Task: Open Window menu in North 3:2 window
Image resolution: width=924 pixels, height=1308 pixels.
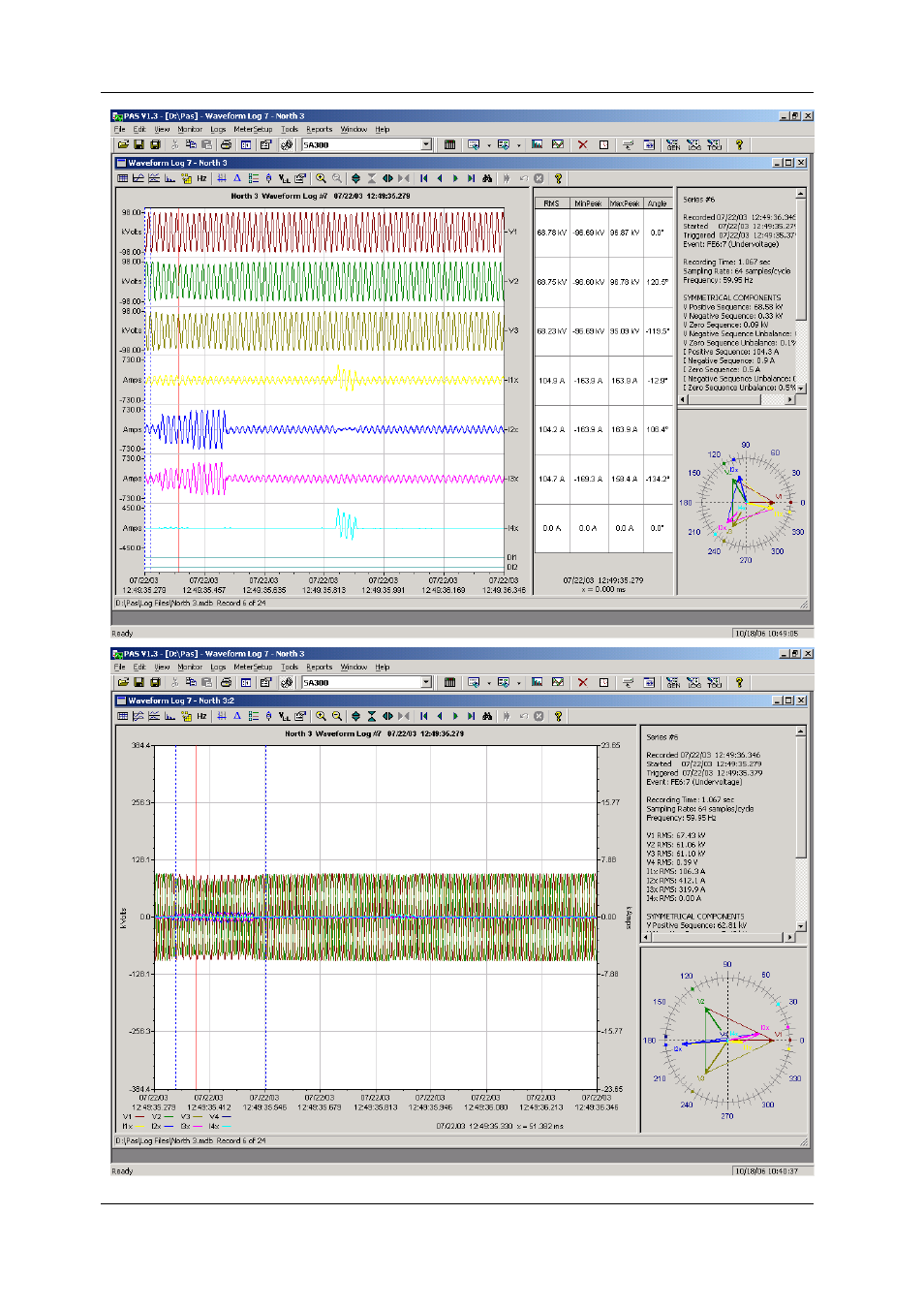Action: [x=354, y=668]
